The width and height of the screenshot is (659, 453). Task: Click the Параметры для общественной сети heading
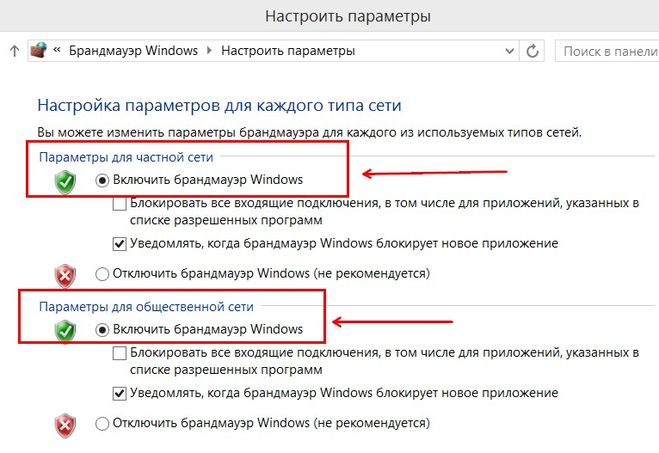(x=146, y=307)
